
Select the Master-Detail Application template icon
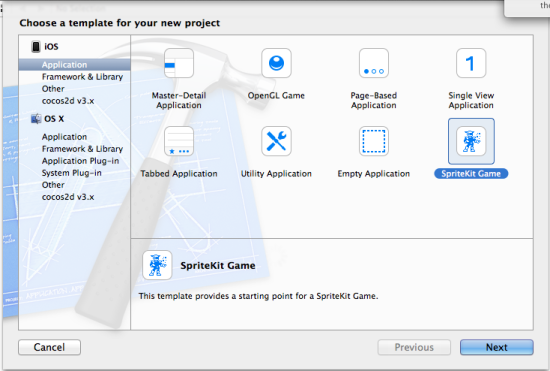click(x=179, y=63)
